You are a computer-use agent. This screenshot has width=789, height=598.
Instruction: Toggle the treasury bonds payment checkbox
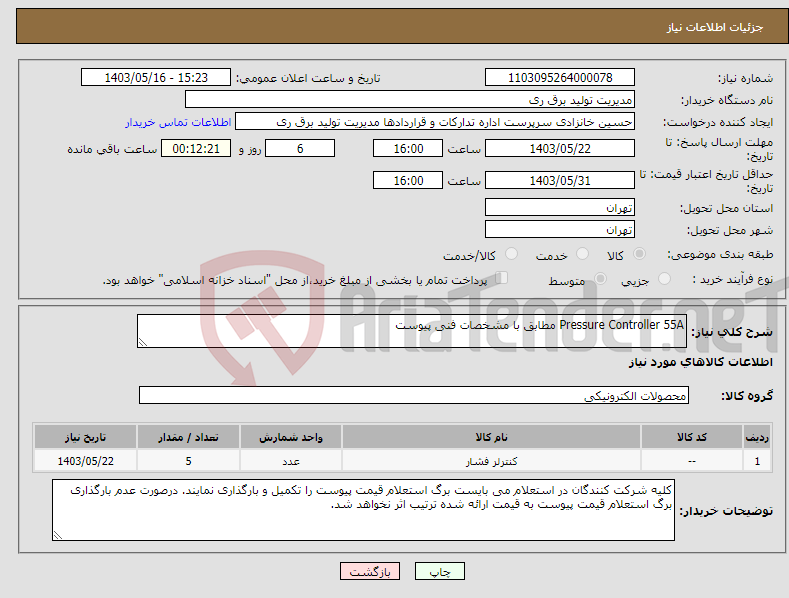501,278
